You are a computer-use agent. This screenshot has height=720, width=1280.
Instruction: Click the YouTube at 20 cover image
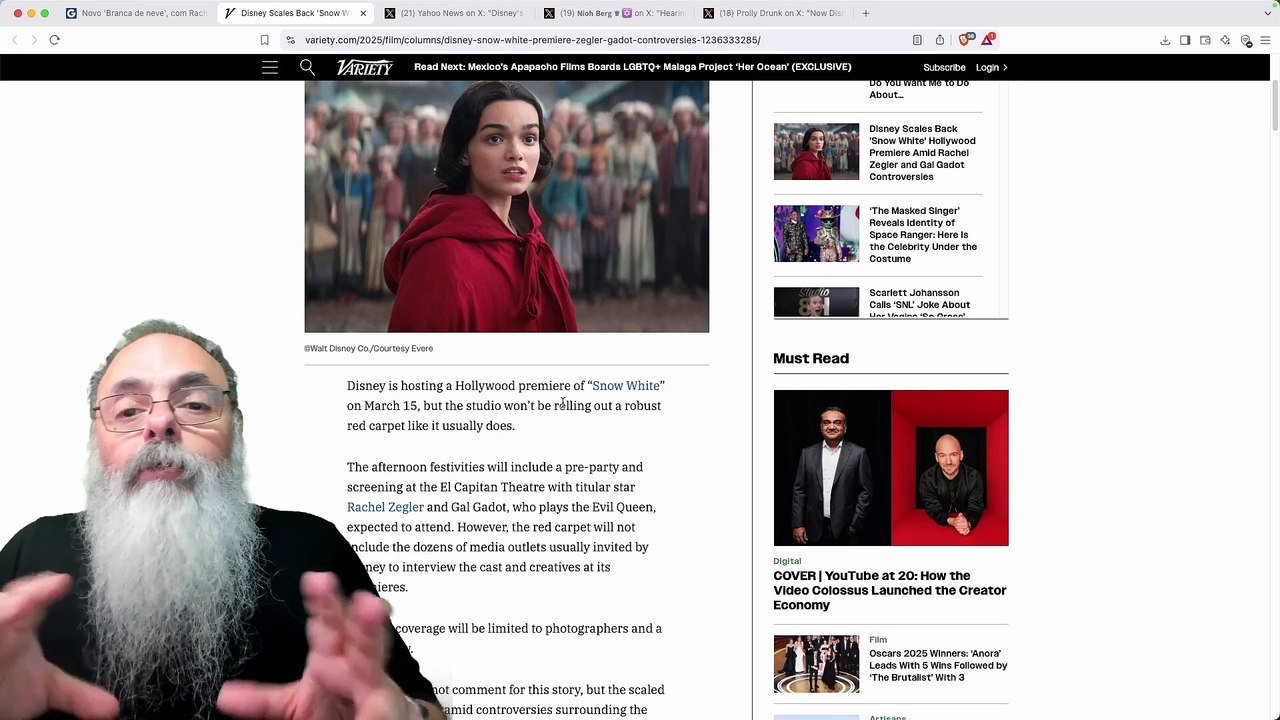point(890,468)
